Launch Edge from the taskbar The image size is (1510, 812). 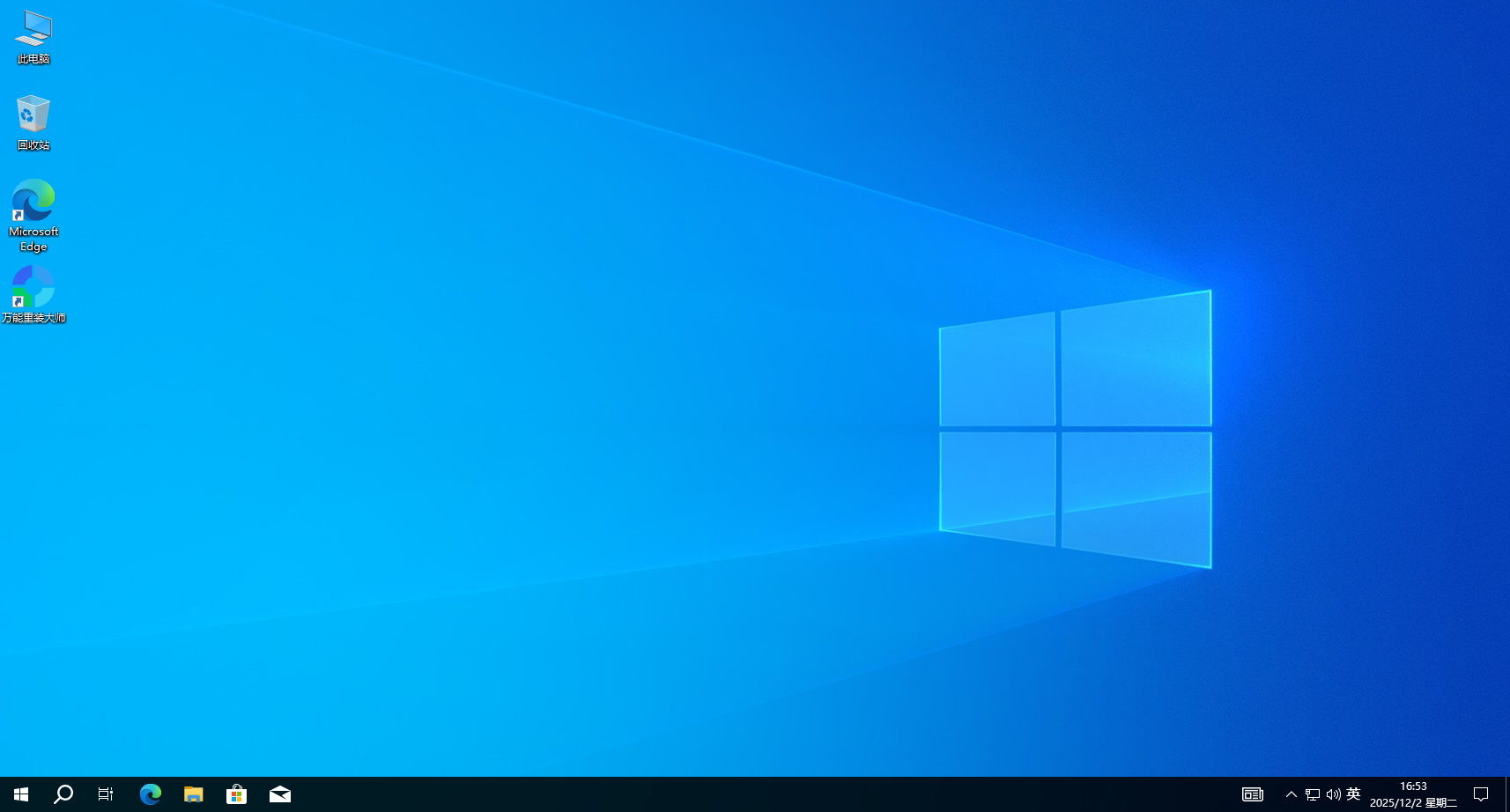pos(150,794)
